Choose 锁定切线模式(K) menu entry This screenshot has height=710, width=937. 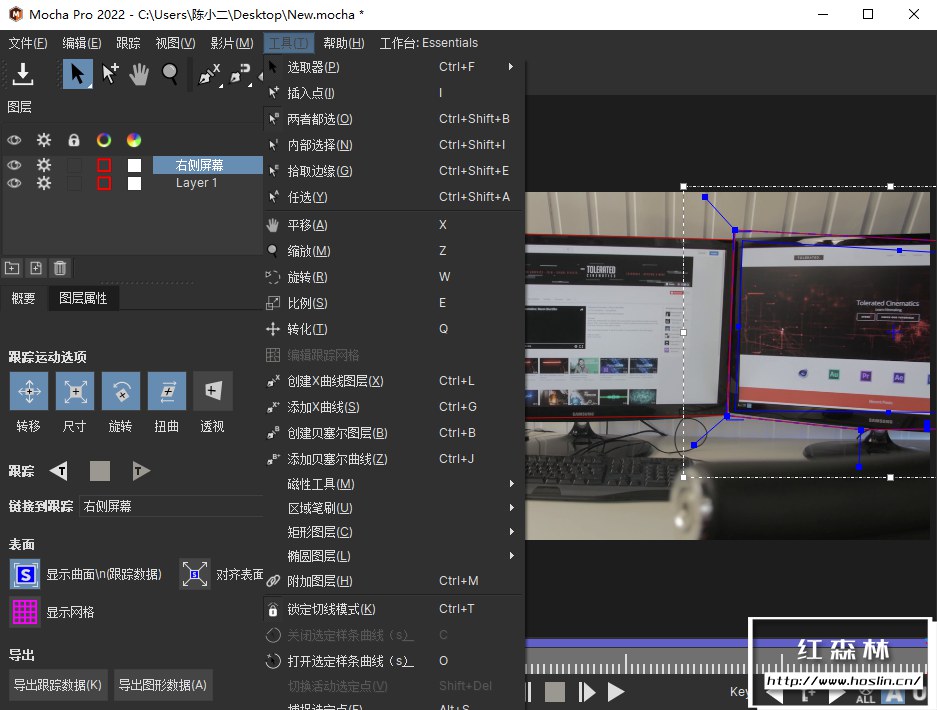click(394, 609)
